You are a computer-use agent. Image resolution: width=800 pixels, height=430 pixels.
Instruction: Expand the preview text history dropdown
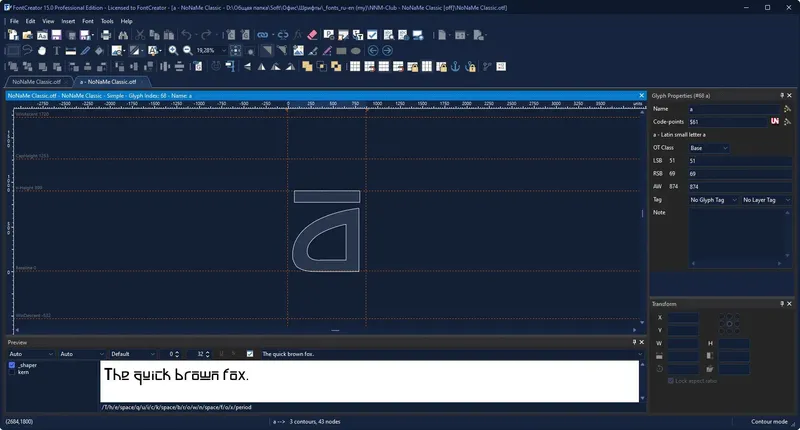pyautogui.click(x=640, y=354)
